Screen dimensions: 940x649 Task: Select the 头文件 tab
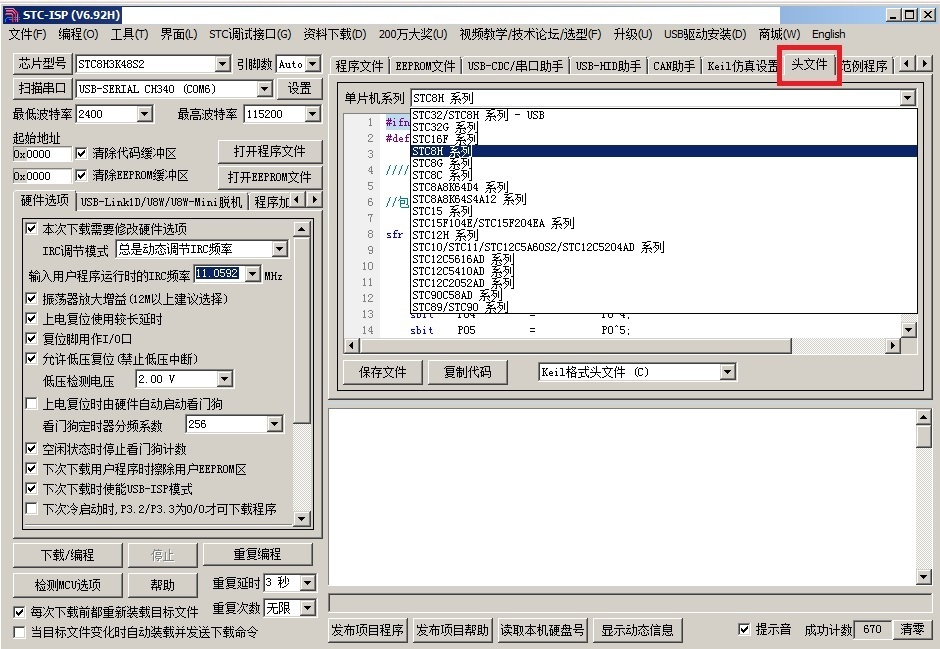click(x=809, y=64)
